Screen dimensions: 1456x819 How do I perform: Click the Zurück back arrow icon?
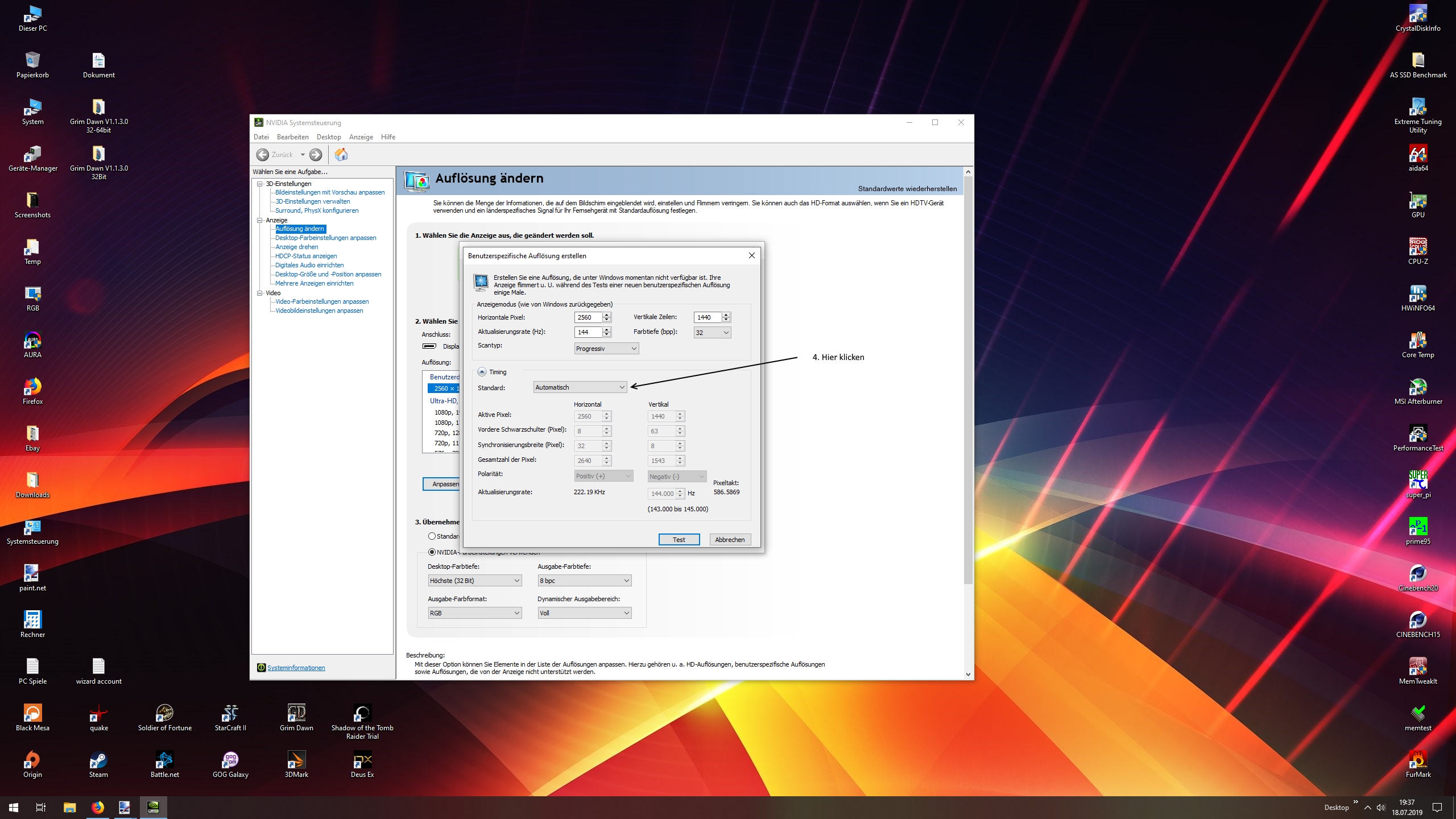[x=263, y=155]
